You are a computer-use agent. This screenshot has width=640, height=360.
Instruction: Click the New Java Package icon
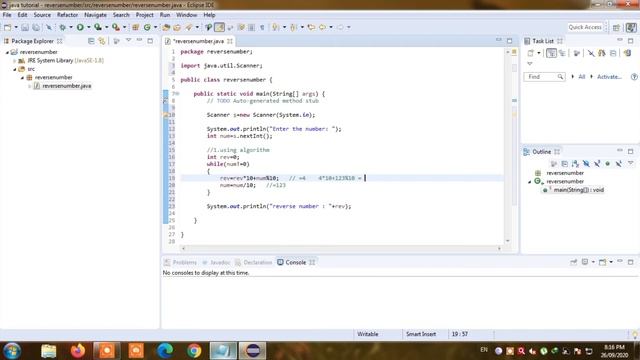point(136,27)
